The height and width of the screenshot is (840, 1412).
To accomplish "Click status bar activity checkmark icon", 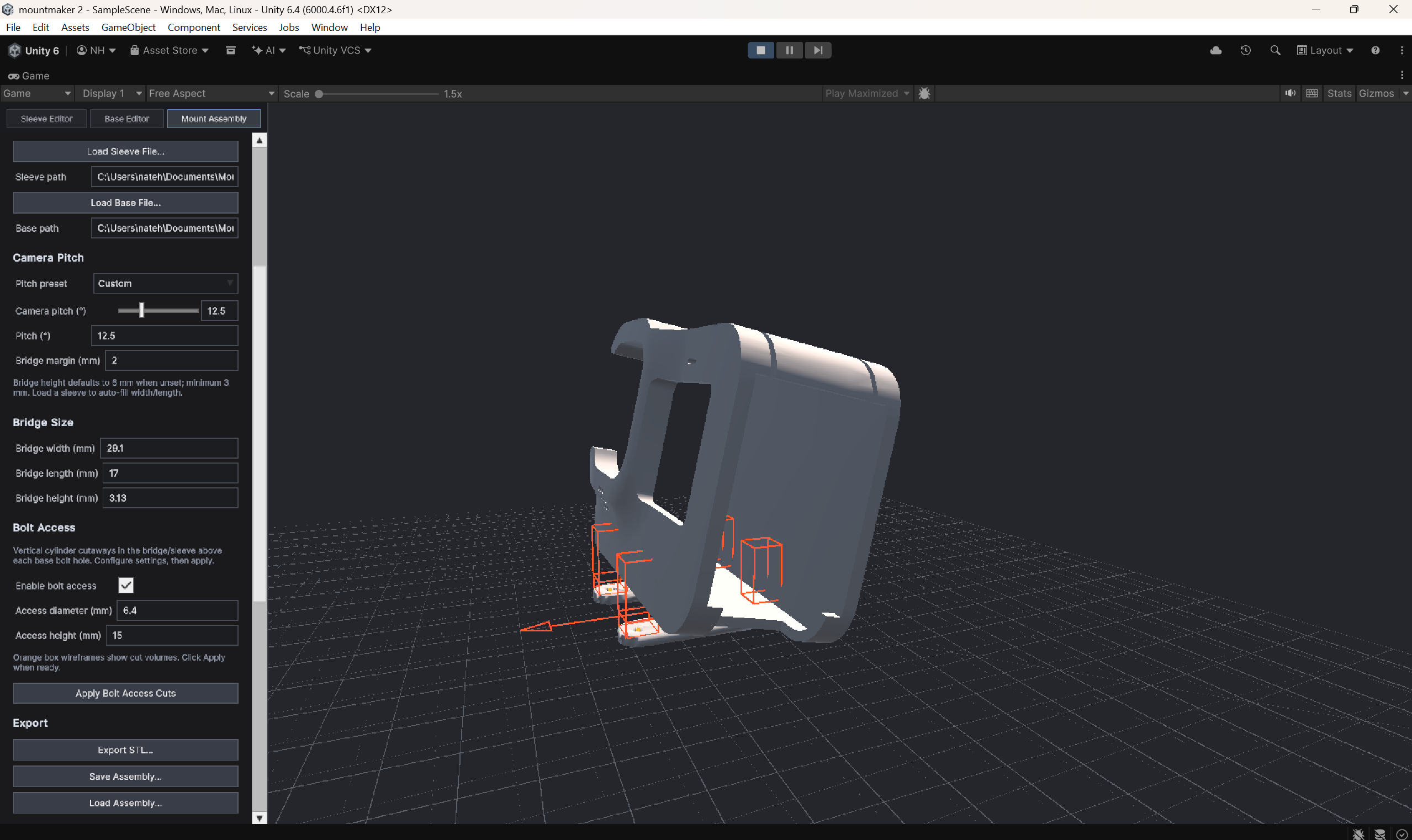I will (1402, 834).
